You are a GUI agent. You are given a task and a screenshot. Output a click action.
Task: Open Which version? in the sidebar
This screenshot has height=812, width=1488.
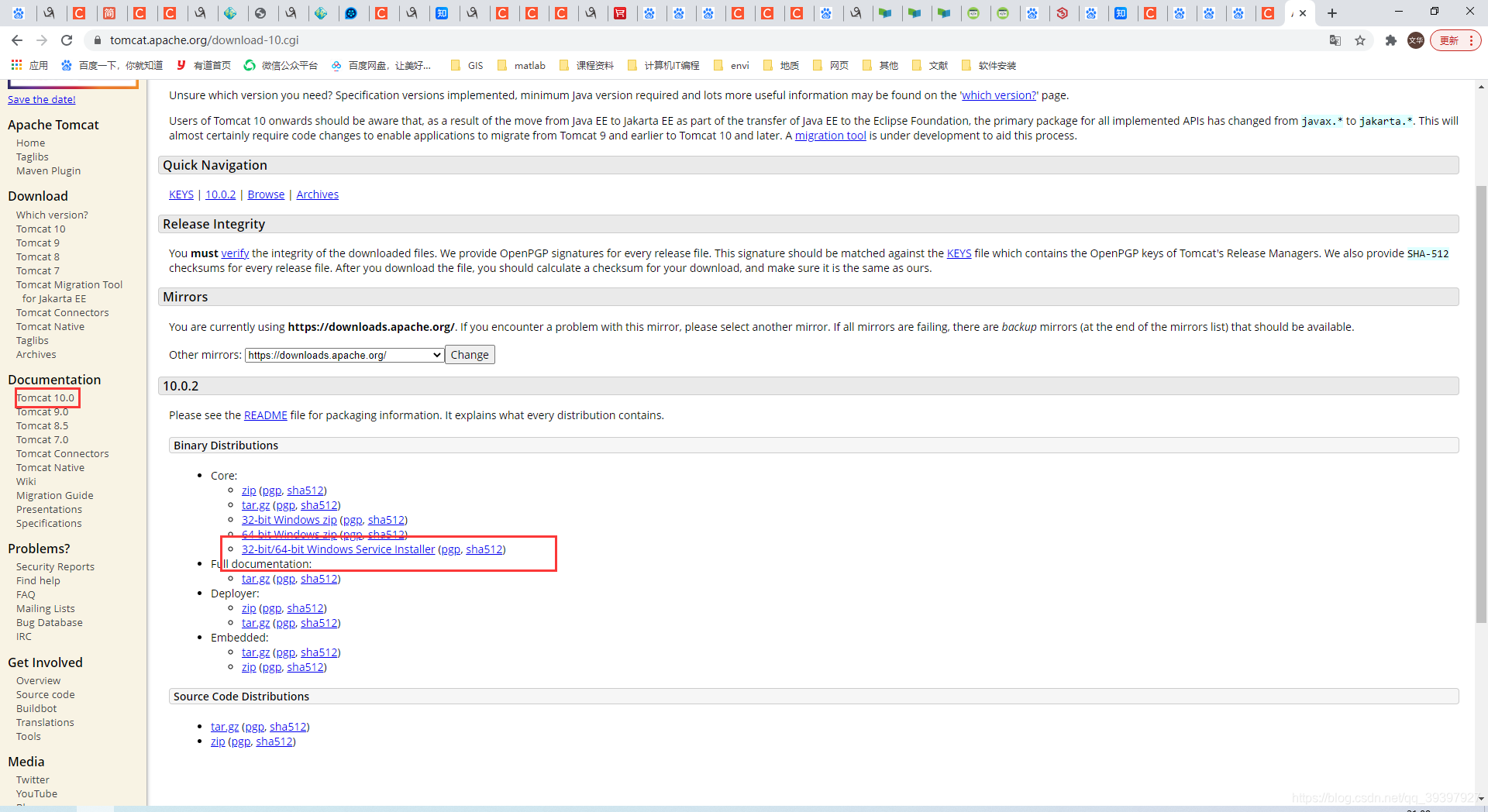click(52, 215)
